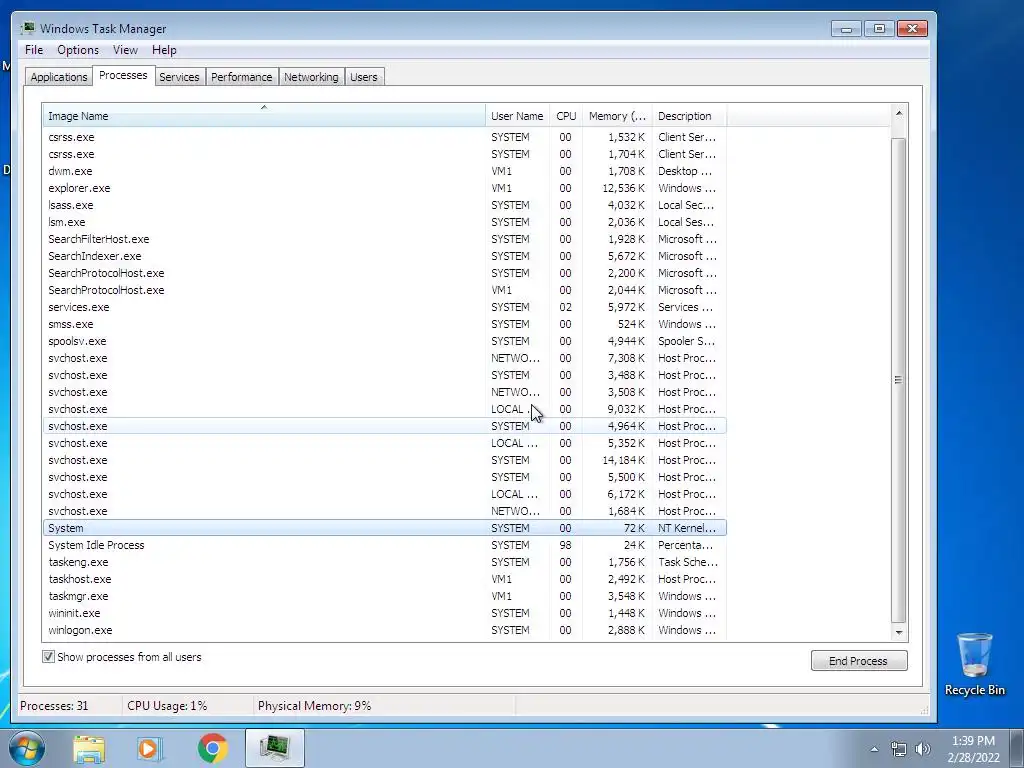Switch to the Users tab
This screenshot has width=1024, height=768.
(364, 76)
